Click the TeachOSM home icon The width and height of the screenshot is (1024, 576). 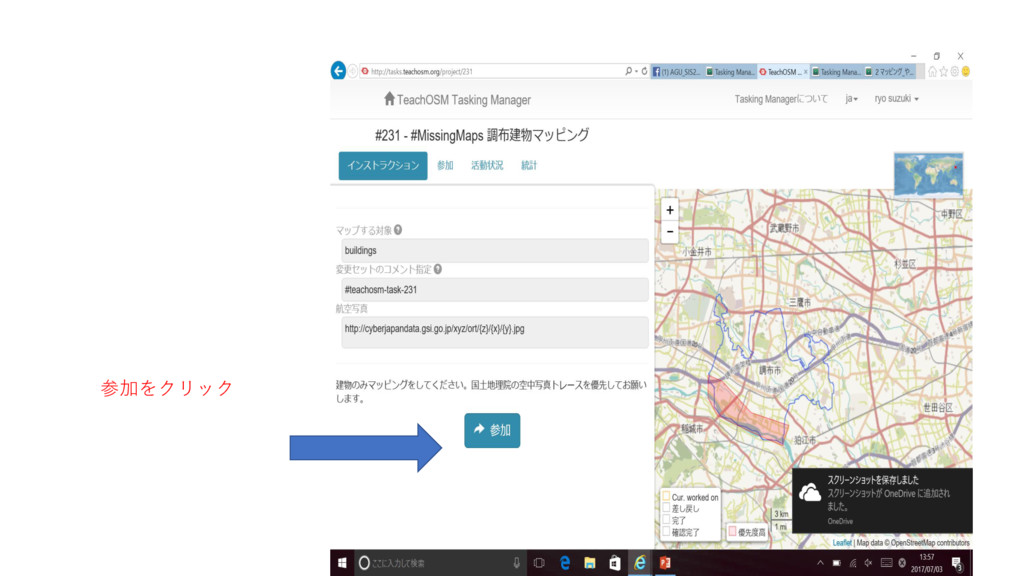point(389,99)
